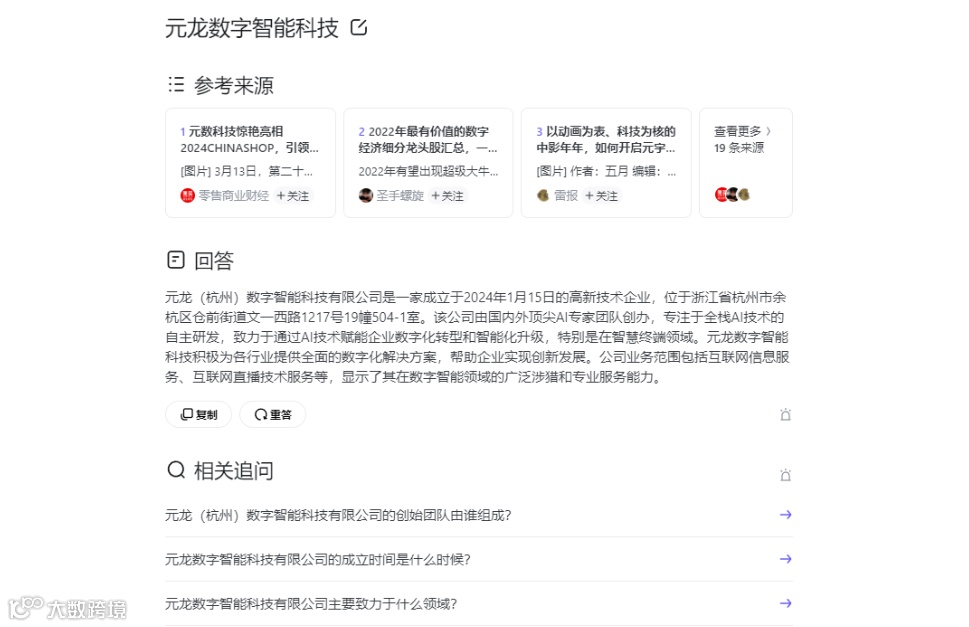Click the 相关追问 heading text

coord(234,471)
